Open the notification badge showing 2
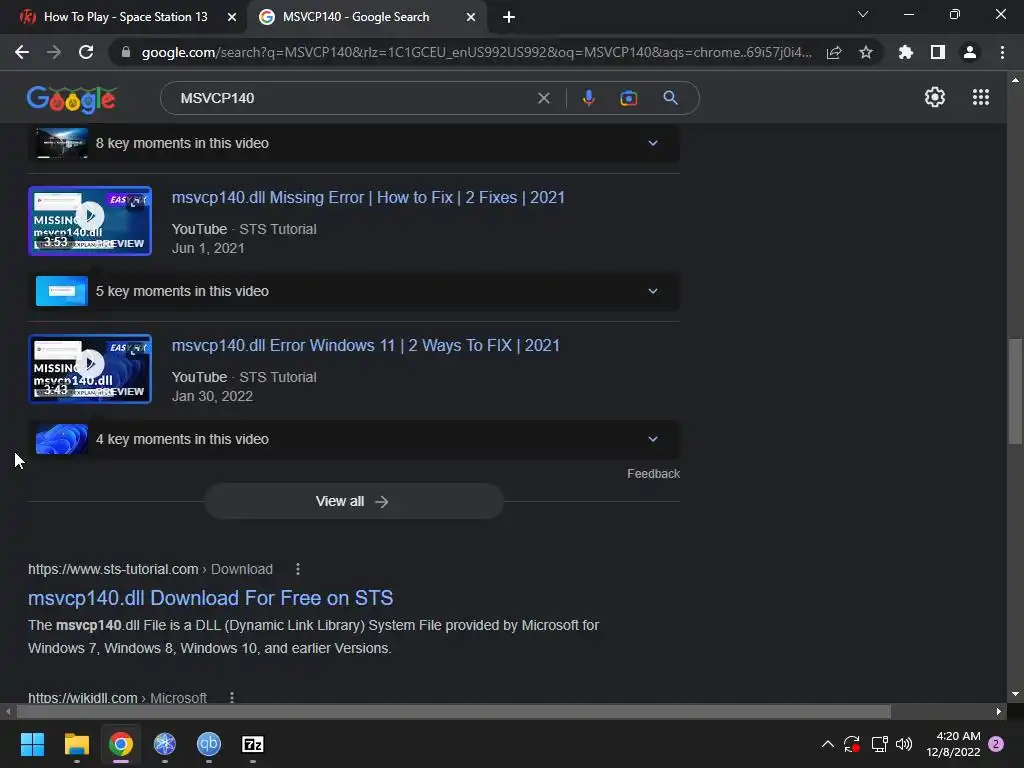The image size is (1024, 768). pos(996,744)
